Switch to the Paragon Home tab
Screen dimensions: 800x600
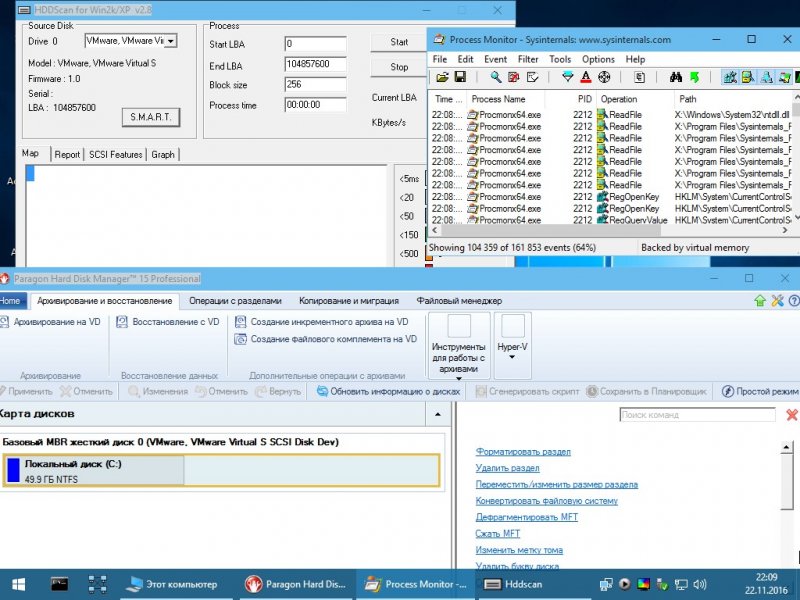pos(10,301)
